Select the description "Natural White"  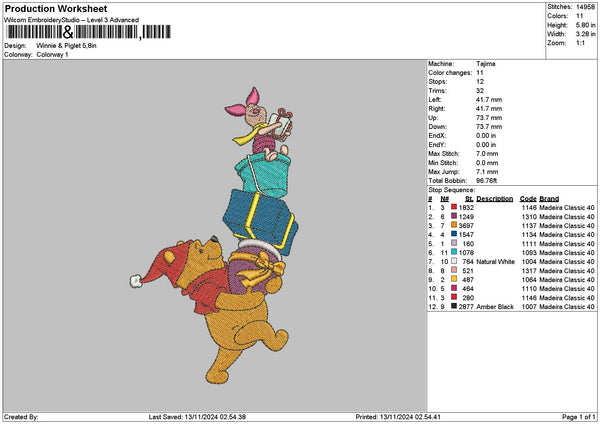(x=496, y=261)
